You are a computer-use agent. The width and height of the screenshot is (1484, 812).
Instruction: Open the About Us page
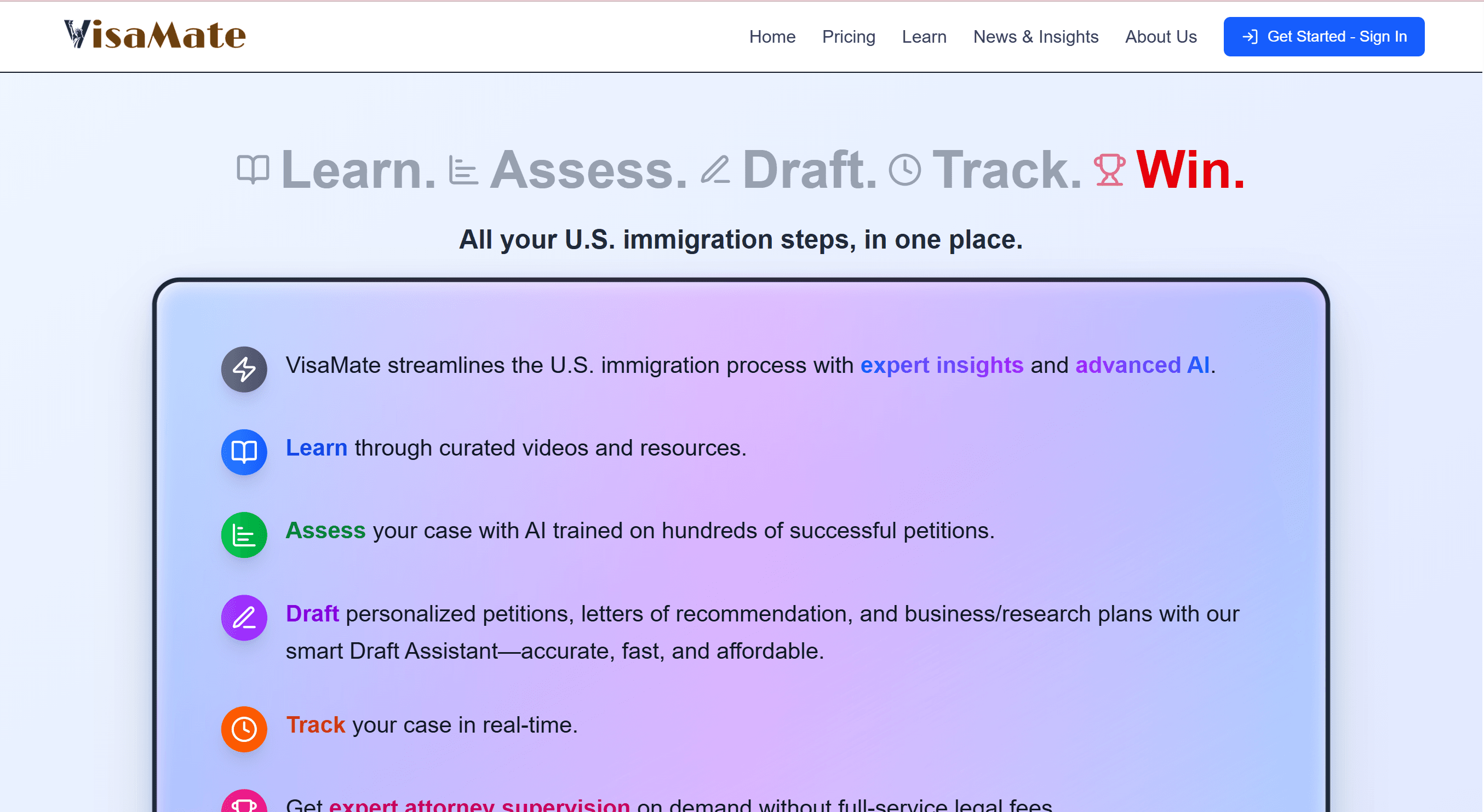pyautogui.click(x=1161, y=36)
